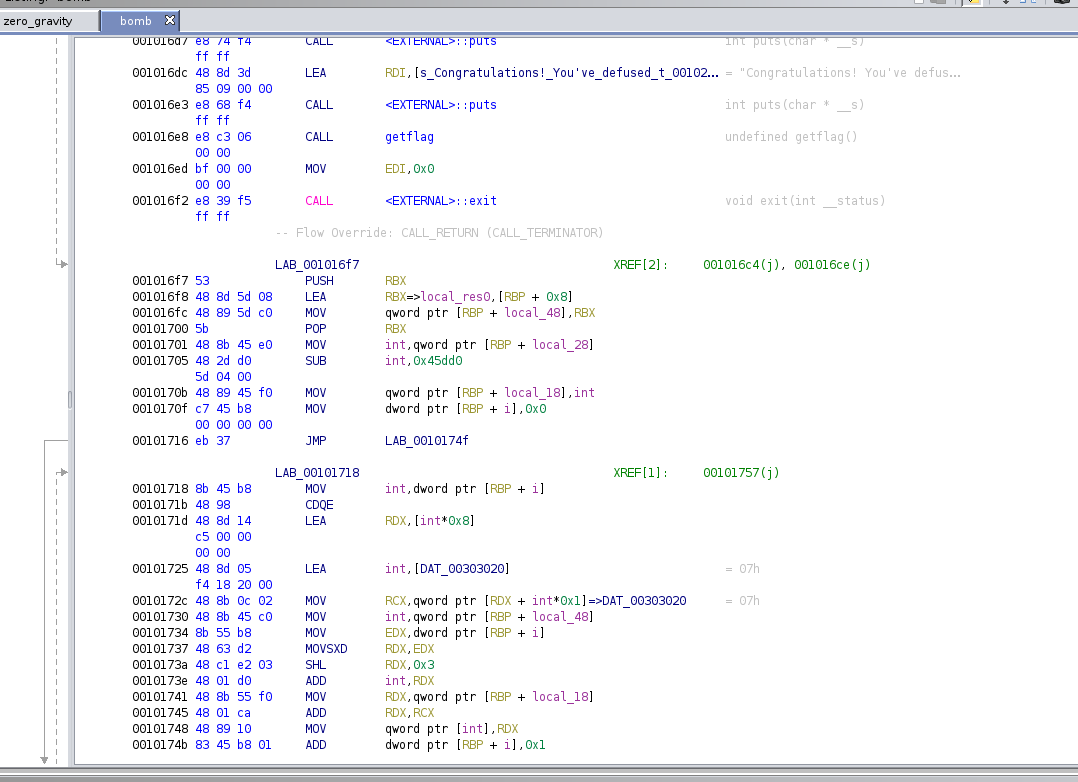Screen dimensions: 1078x782
Task: Follow the XREF 001016ce(j)
Action: pos(832,265)
